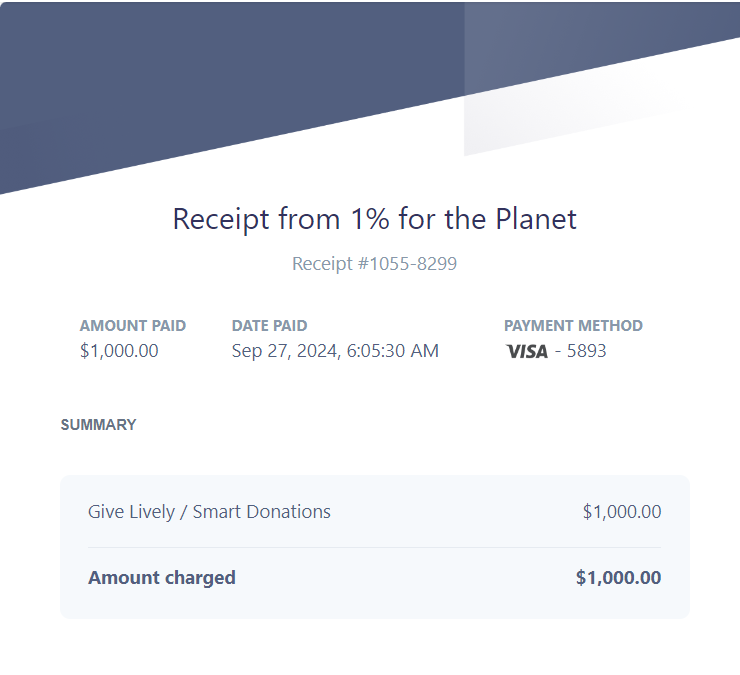Click the Sep 27, 2024 date value

coord(285,351)
